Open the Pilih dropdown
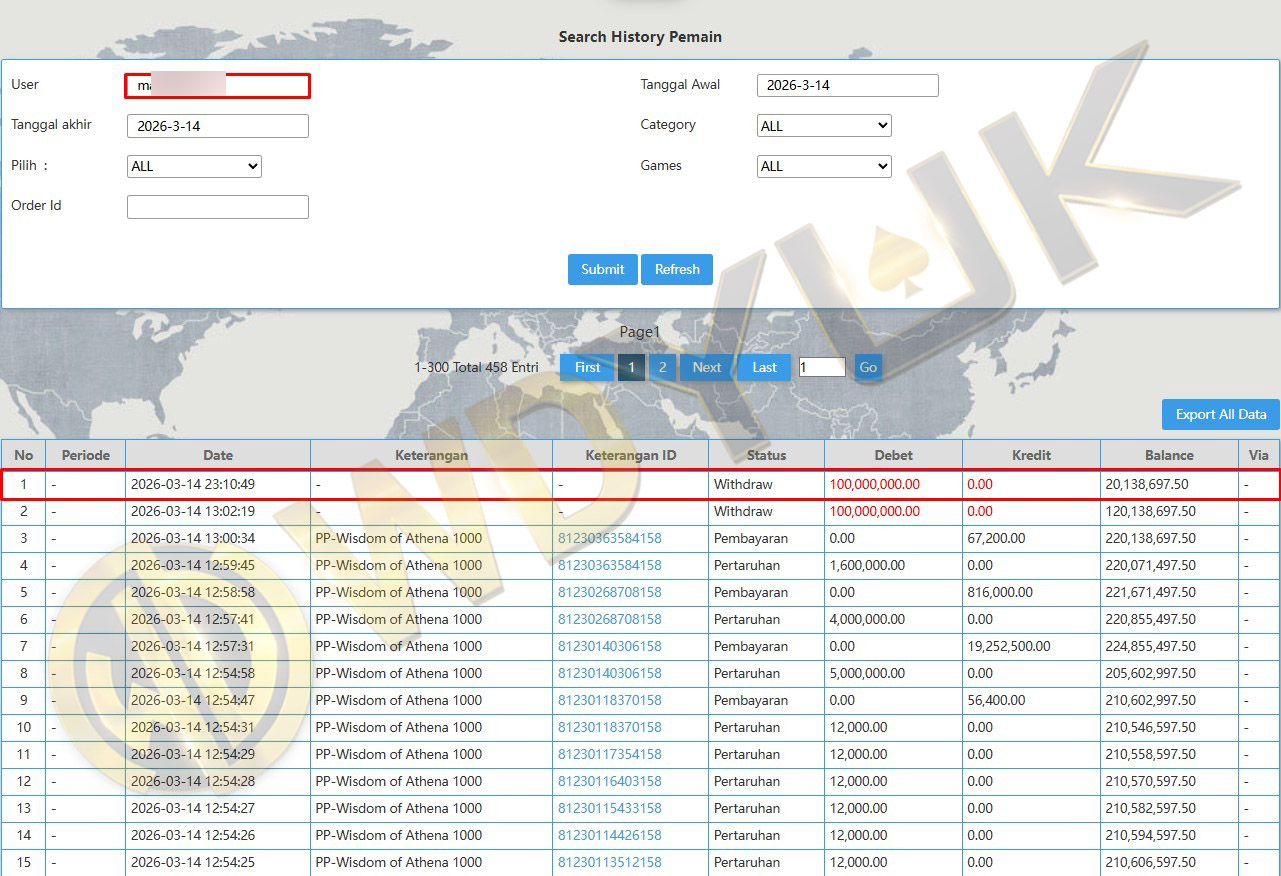Image resolution: width=1281 pixels, height=876 pixels. click(194, 166)
